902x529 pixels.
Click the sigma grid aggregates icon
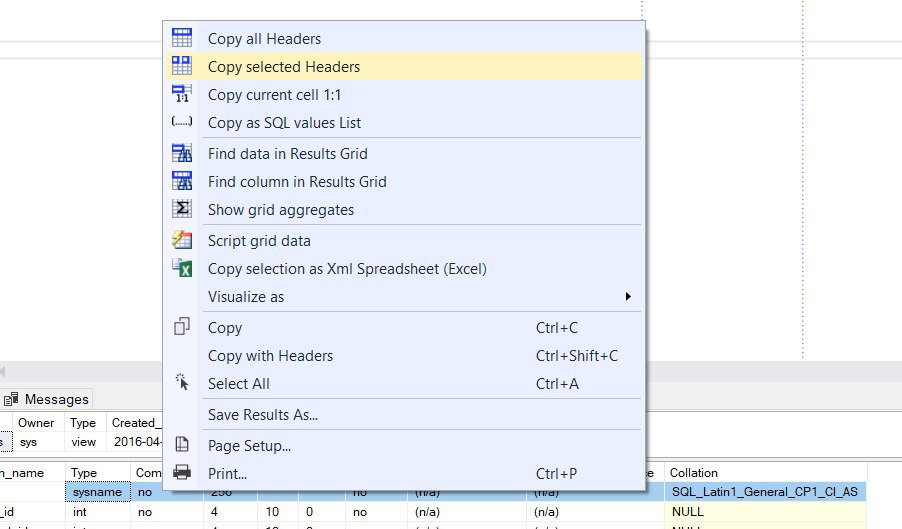(x=182, y=210)
